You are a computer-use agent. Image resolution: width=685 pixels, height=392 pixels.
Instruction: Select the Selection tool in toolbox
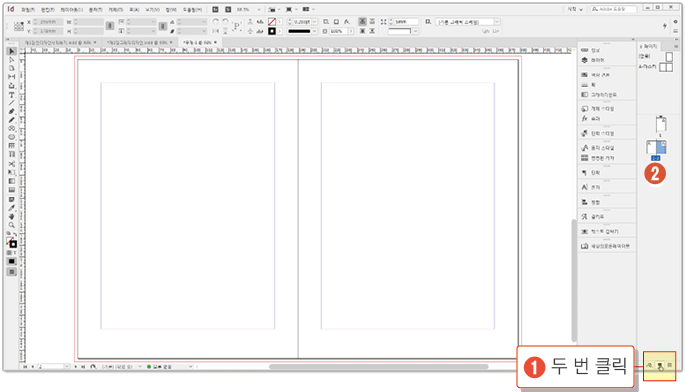click(x=12, y=51)
